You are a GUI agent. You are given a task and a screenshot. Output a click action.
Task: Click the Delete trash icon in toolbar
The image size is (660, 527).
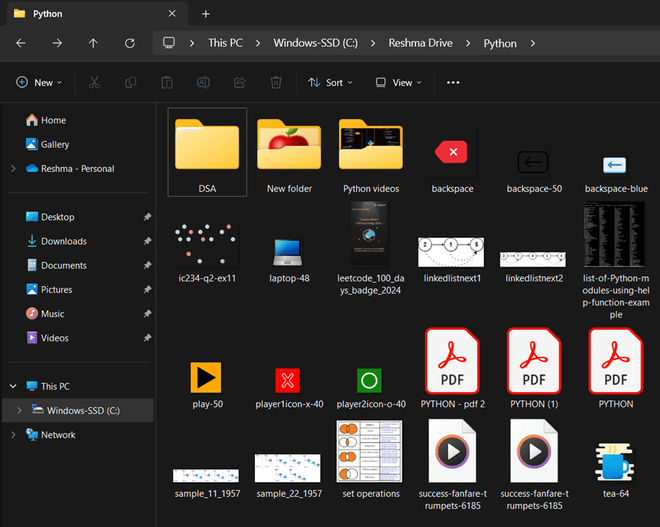click(x=276, y=83)
